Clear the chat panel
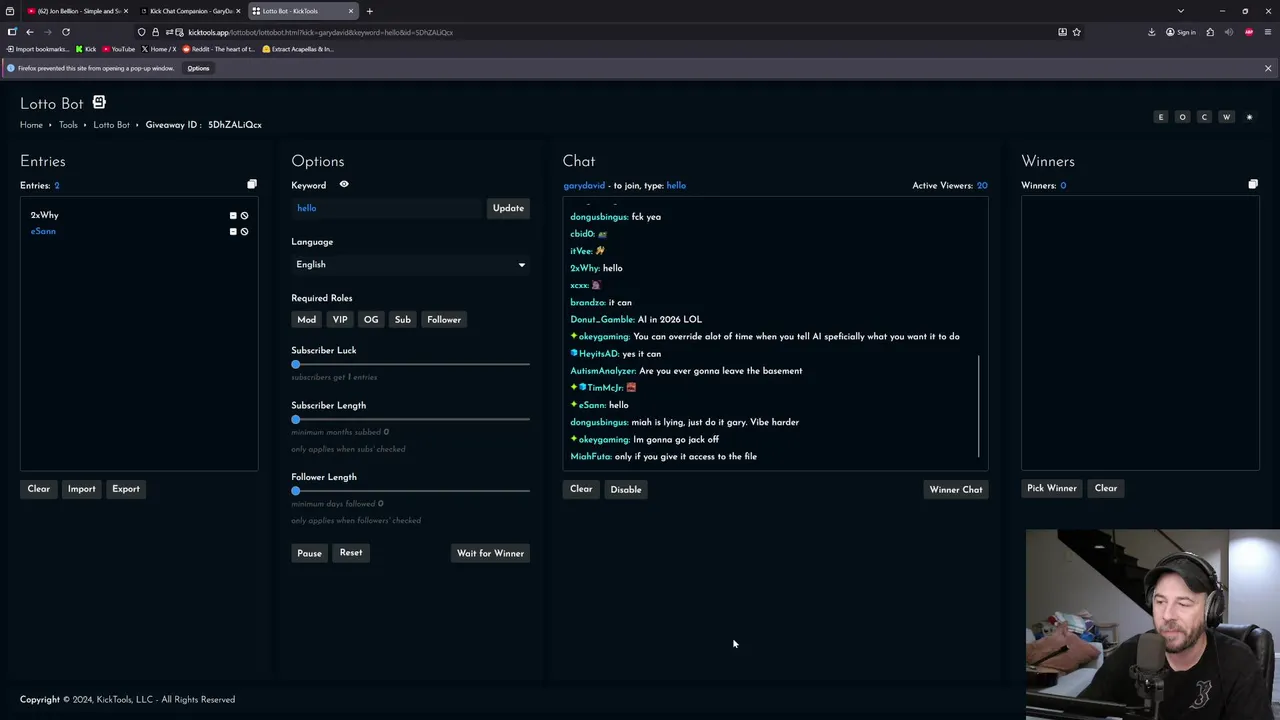This screenshot has height=720, width=1280. (581, 490)
